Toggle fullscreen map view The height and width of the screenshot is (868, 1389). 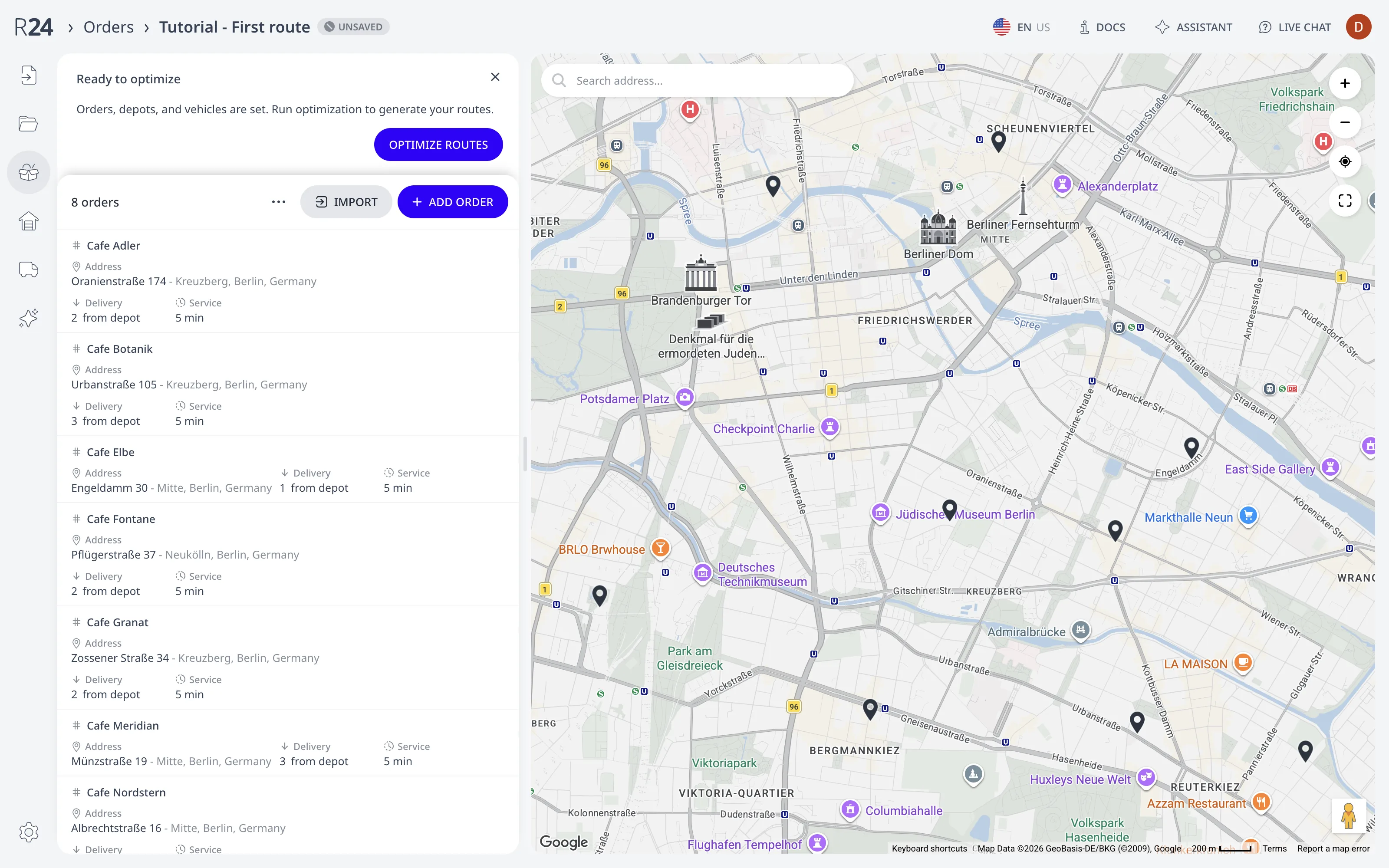coord(1344,201)
